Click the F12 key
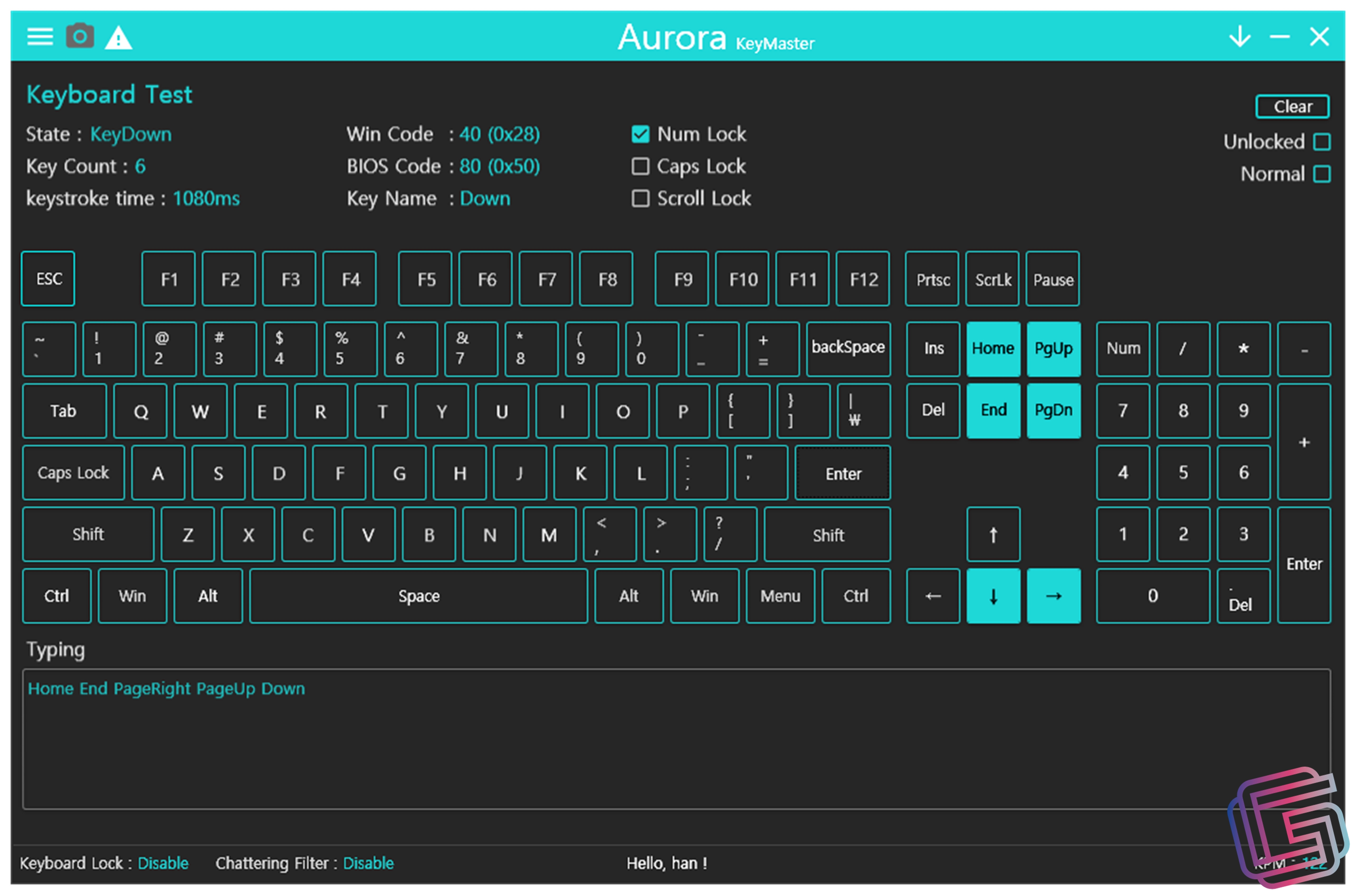Image resolution: width=1357 pixels, height=896 pixels. pyautogui.click(x=863, y=279)
